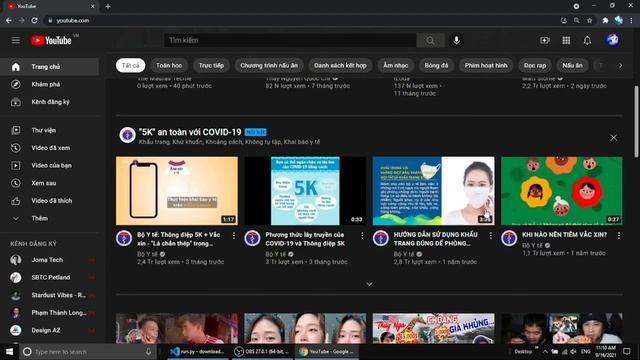The height and width of the screenshot is (360, 640).
Task: Open the hamburger guide menu
Action: pyautogui.click(x=16, y=40)
